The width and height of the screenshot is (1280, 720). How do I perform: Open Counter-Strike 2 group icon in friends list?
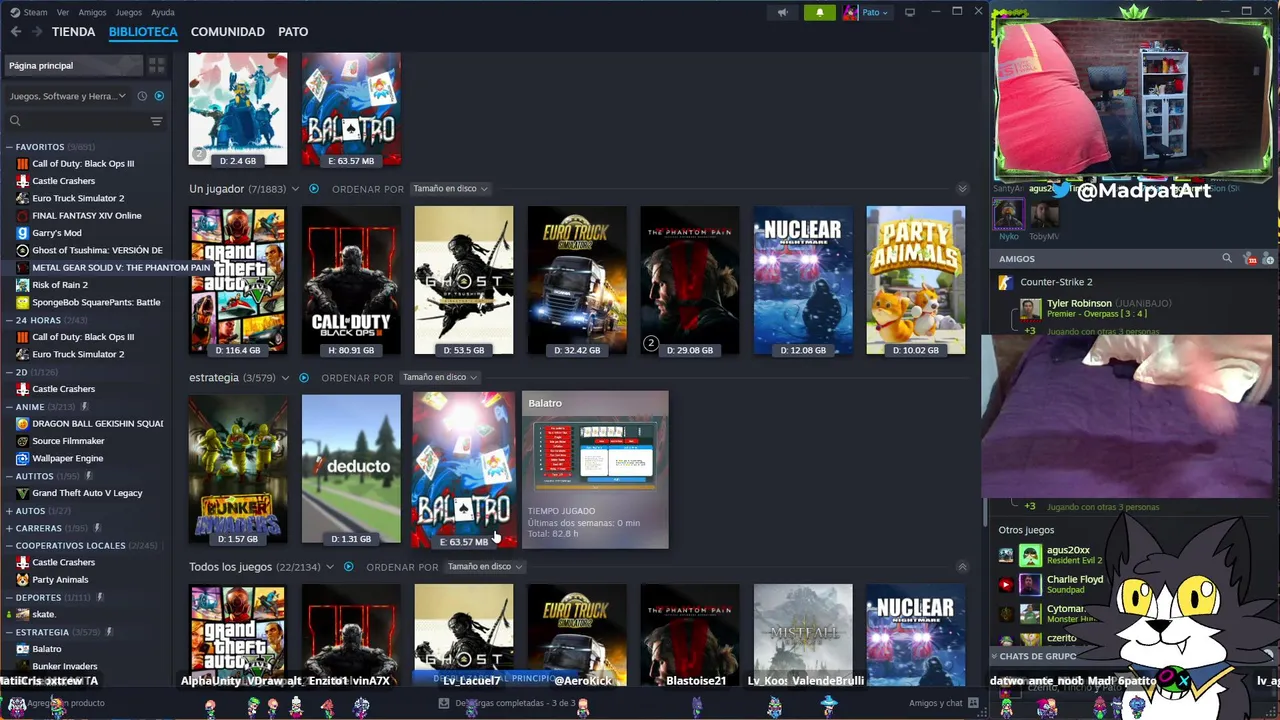tap(1006, 282)
